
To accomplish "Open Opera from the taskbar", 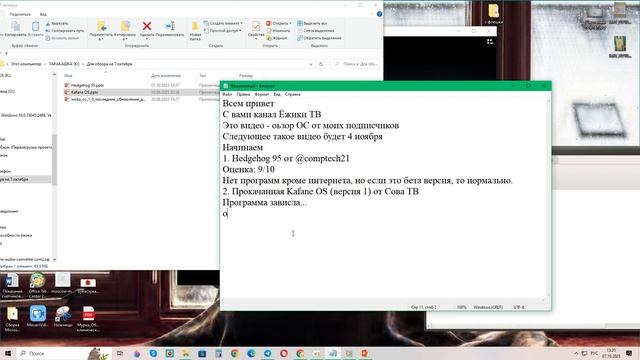I will 284,353.
